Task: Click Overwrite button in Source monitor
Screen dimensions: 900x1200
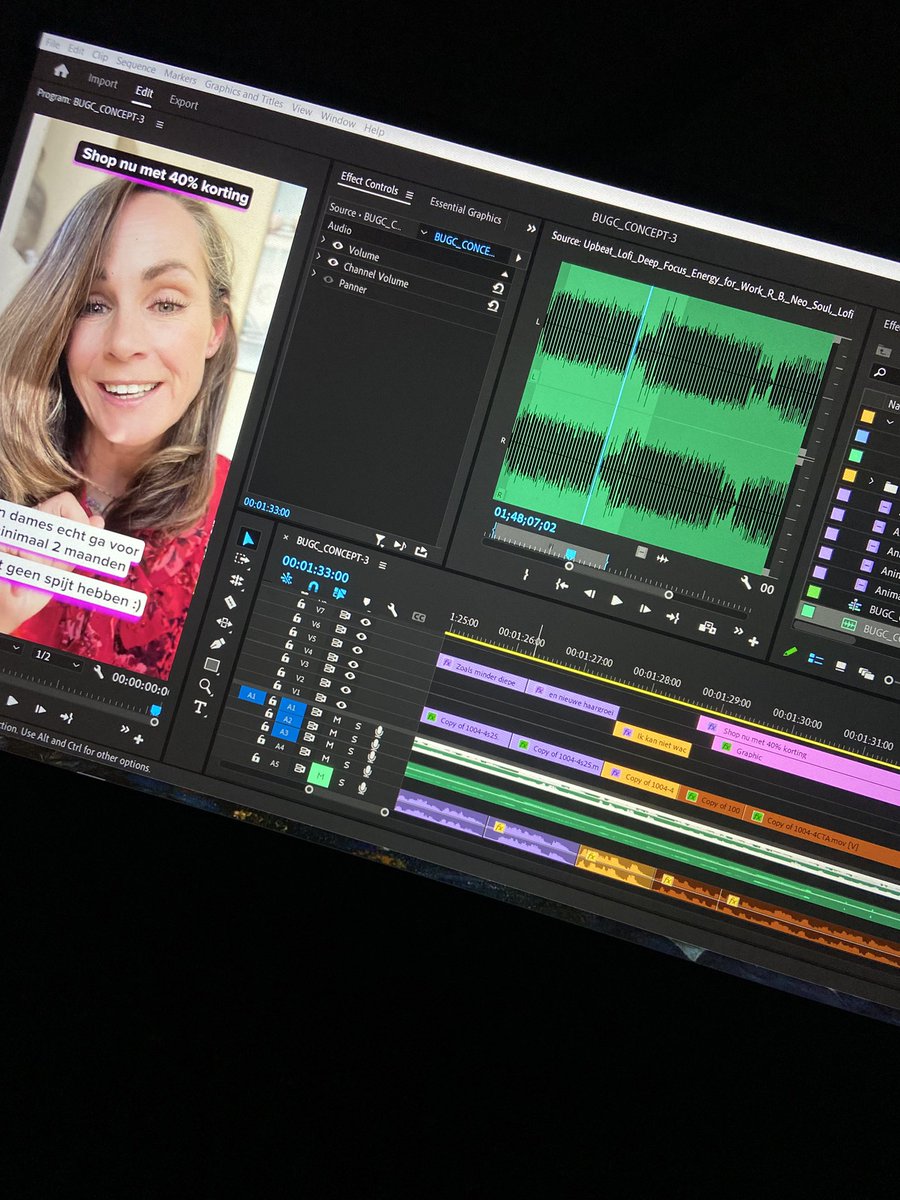Action: point(707,628)
